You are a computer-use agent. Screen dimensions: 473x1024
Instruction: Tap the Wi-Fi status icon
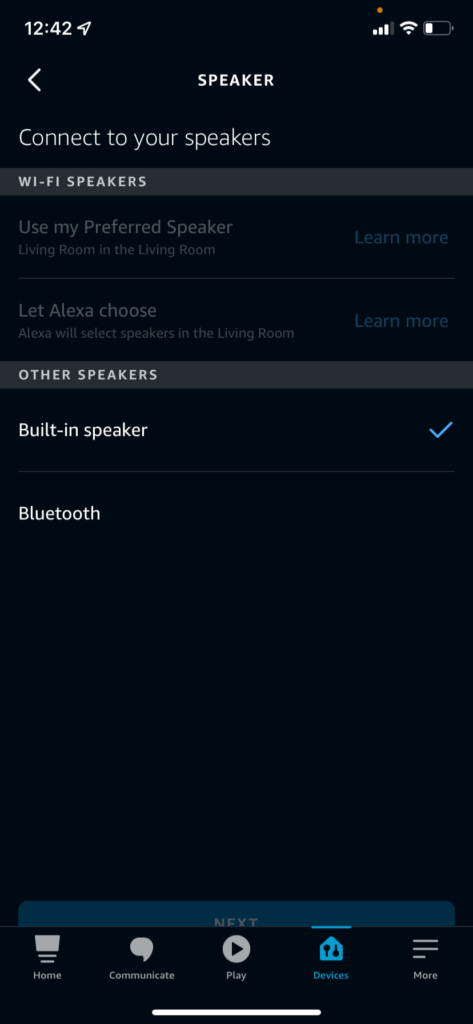click(409, 28)
